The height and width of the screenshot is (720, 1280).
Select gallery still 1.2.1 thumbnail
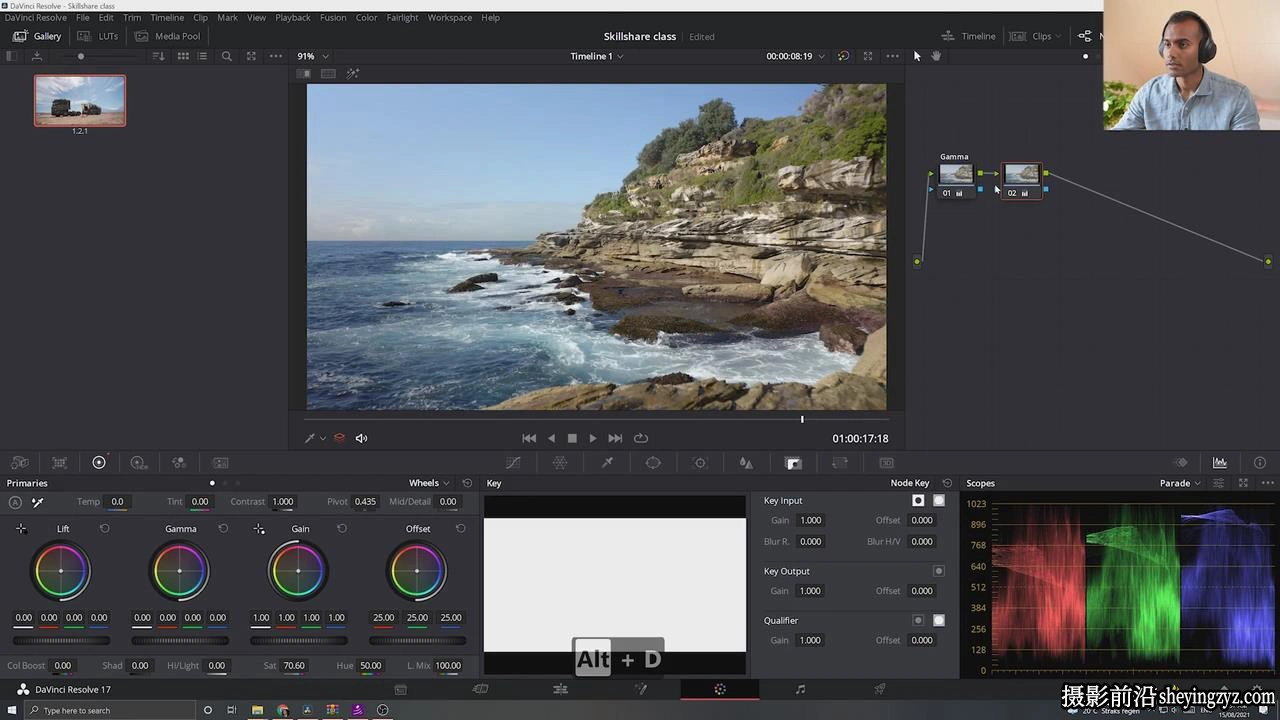point(80,100)
